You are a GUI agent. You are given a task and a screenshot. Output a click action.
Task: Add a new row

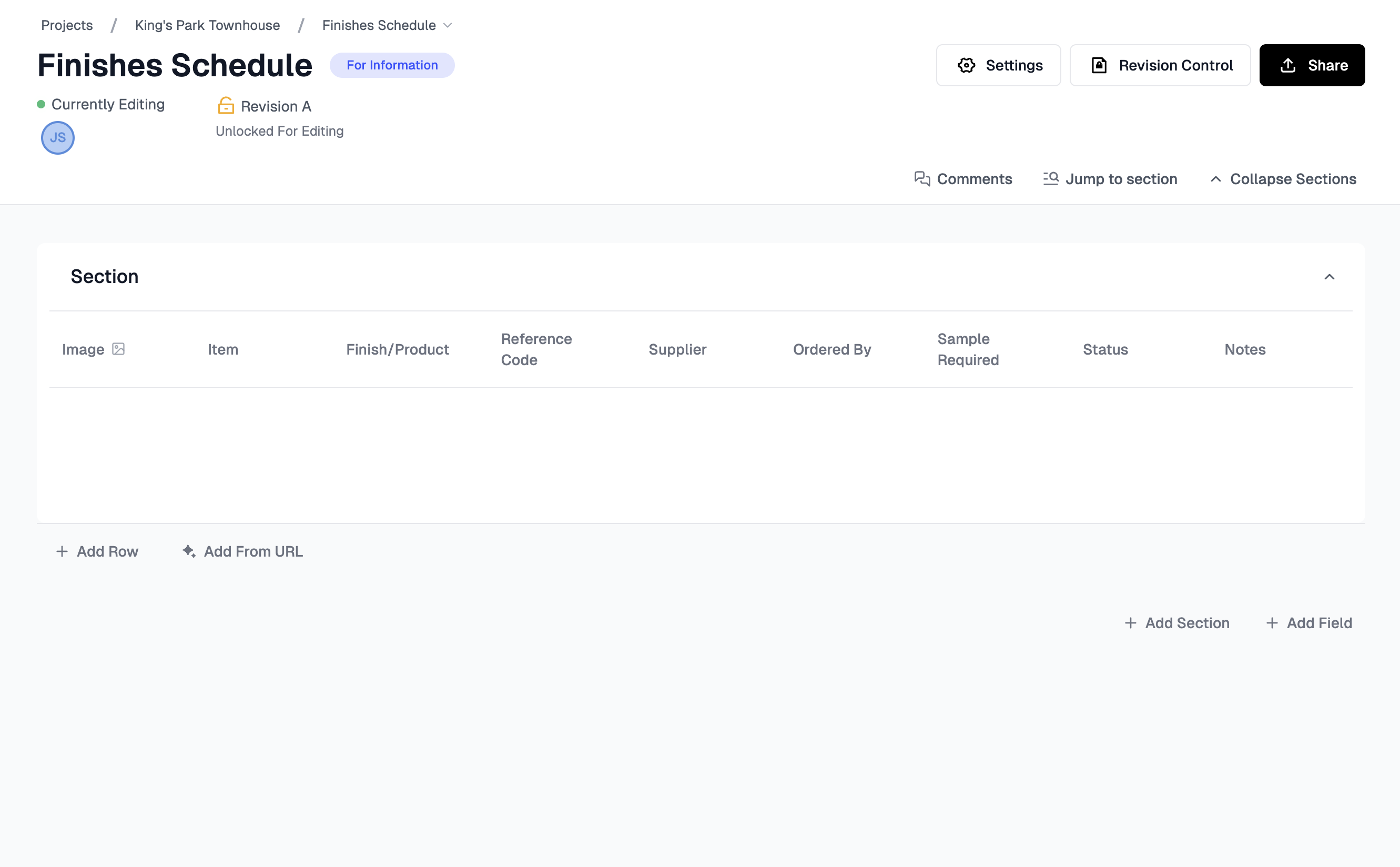(97, 551)
